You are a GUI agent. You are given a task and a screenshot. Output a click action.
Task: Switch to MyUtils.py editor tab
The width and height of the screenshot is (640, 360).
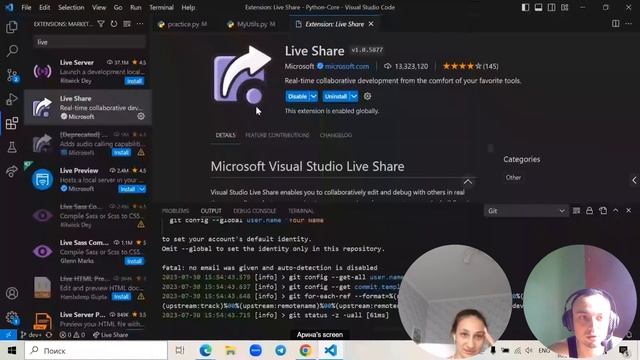(x=252, y=24)
